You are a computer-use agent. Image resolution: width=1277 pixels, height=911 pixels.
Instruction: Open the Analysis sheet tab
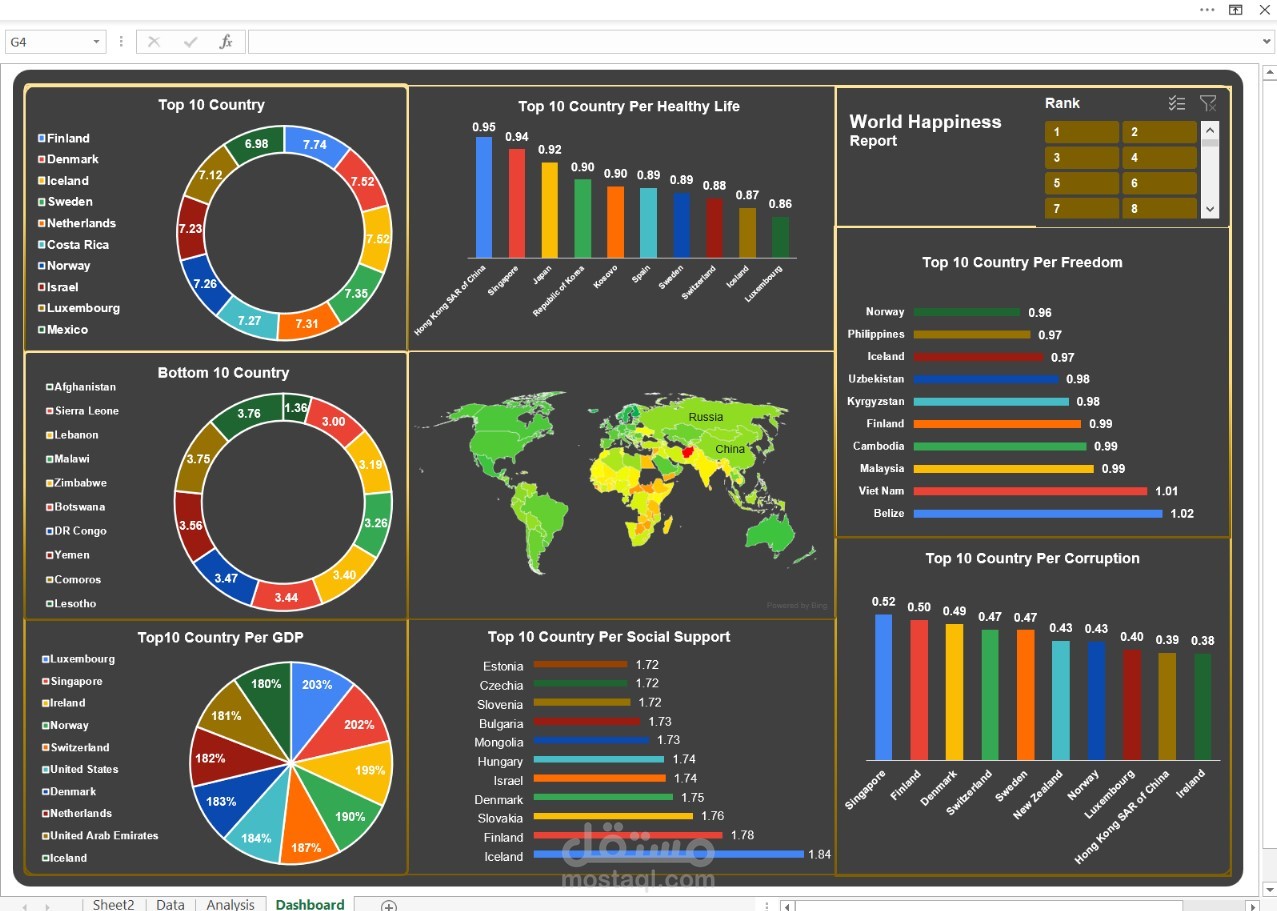tap(230, 904)
